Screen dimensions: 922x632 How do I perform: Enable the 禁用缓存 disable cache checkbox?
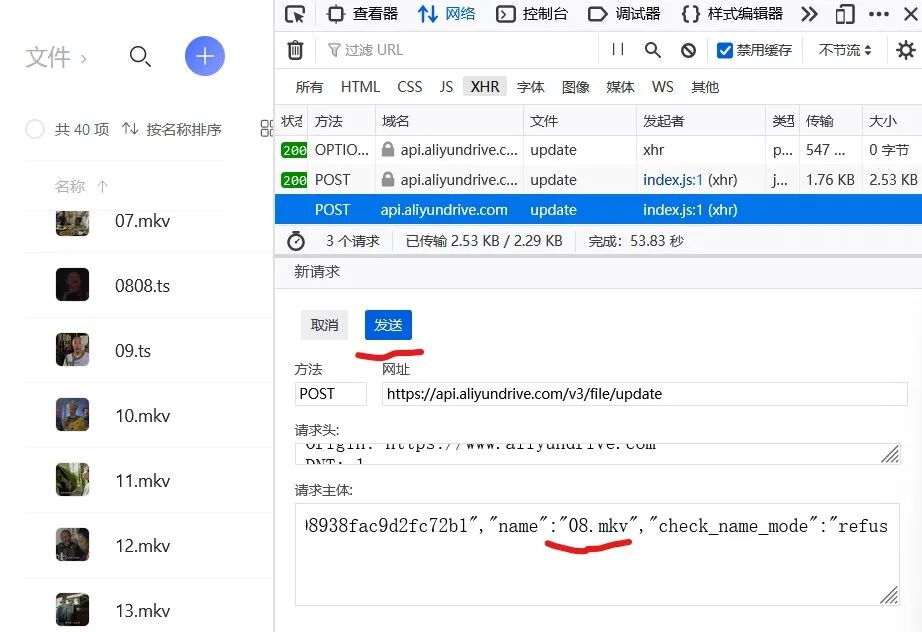[x=725, y=50]
